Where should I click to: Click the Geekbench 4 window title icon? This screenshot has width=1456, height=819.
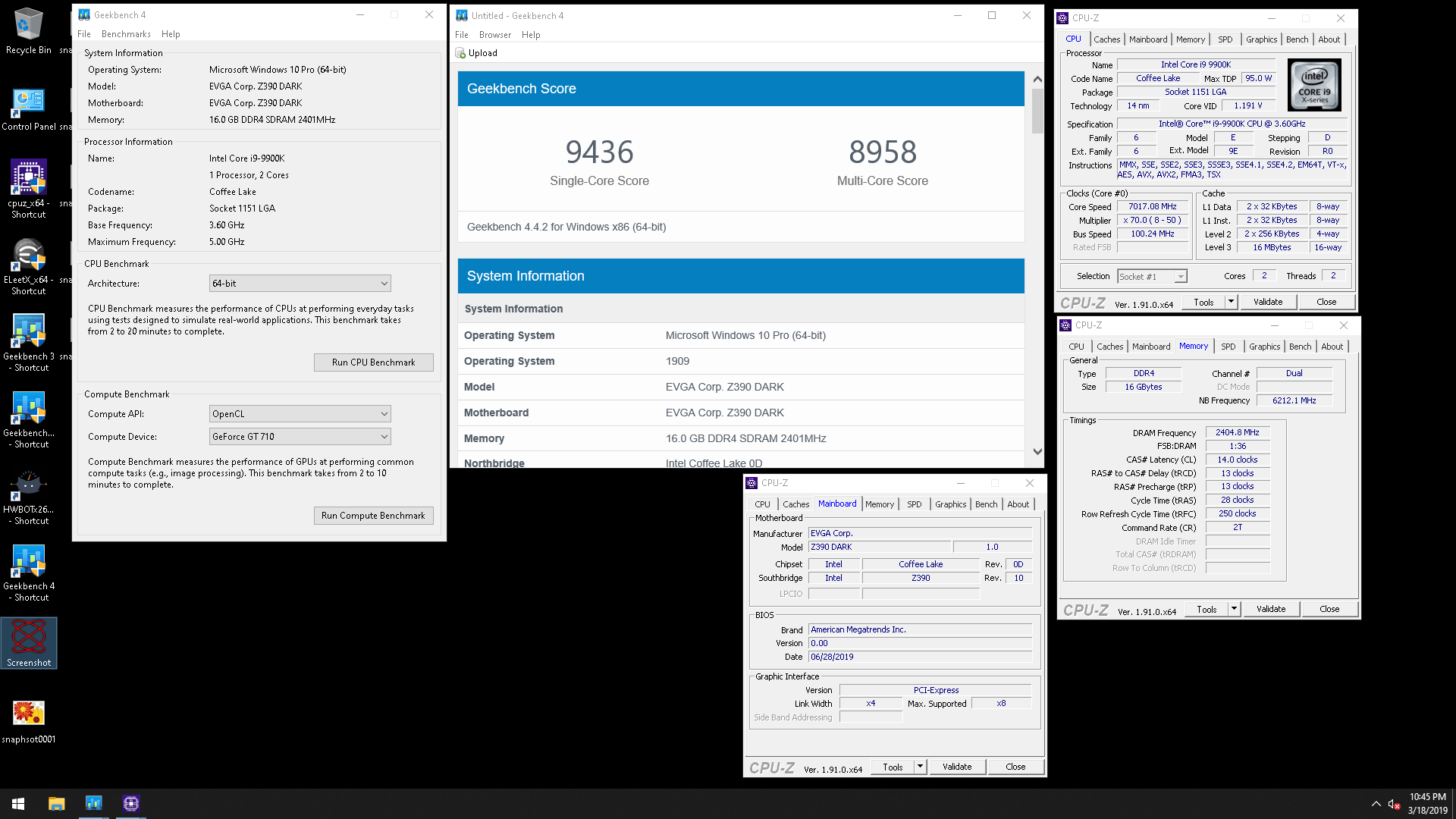pyautogui.click(x=84, y=14)
